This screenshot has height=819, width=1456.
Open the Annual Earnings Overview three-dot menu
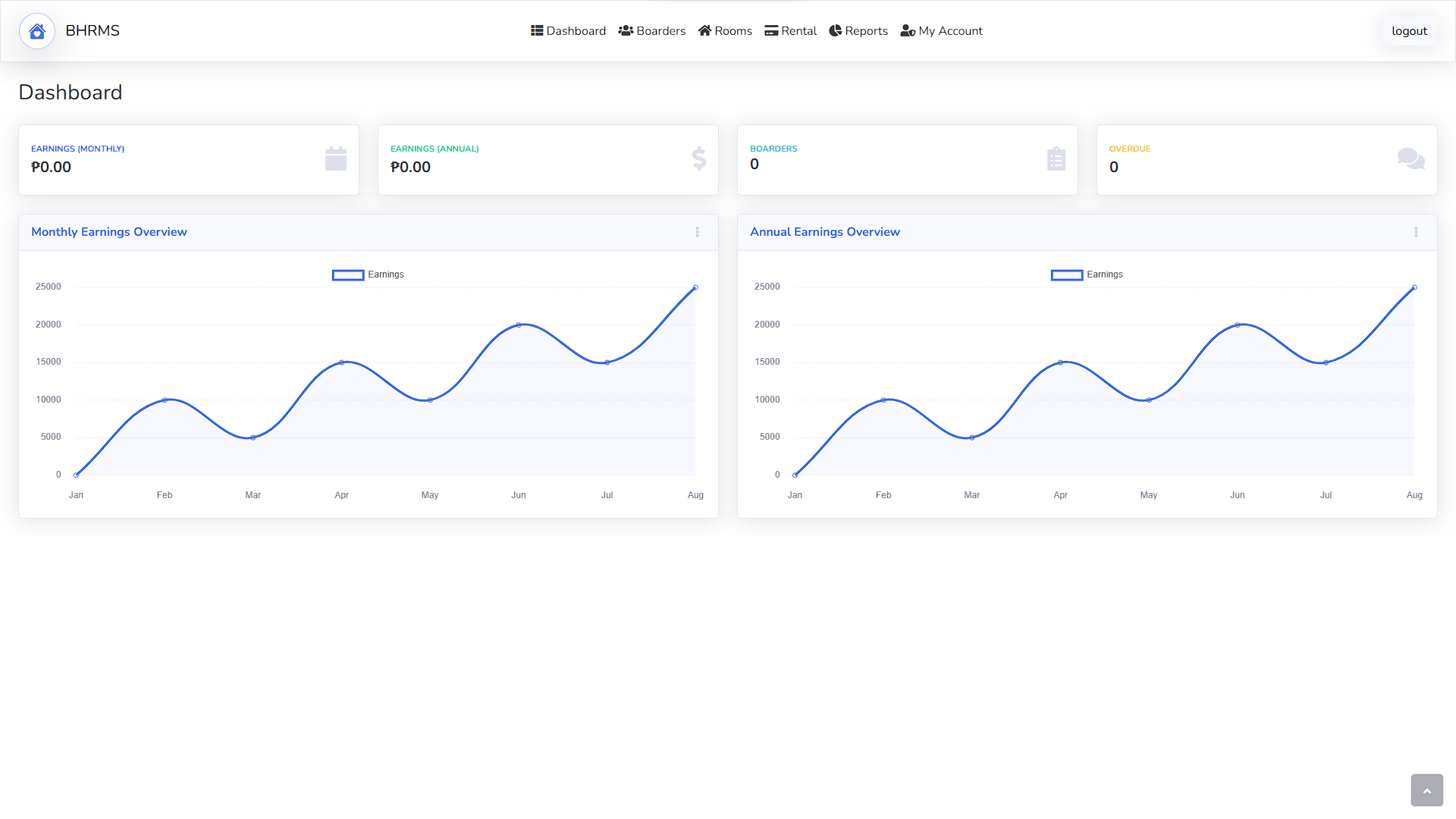coord(1416,232)
